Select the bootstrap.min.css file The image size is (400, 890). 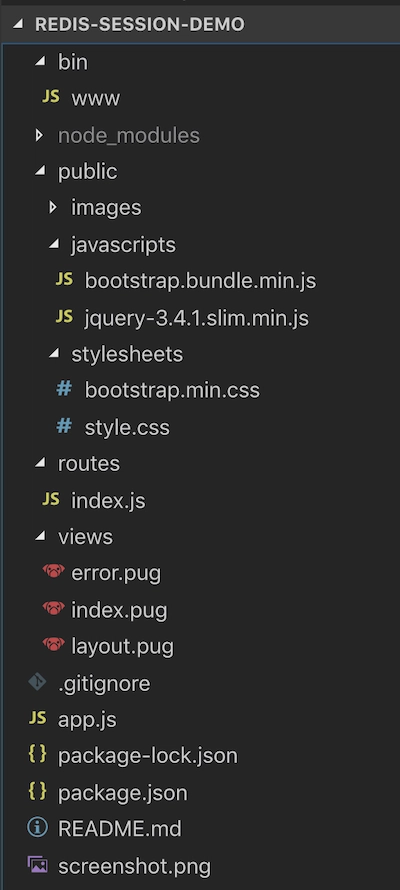pos(172,391)
